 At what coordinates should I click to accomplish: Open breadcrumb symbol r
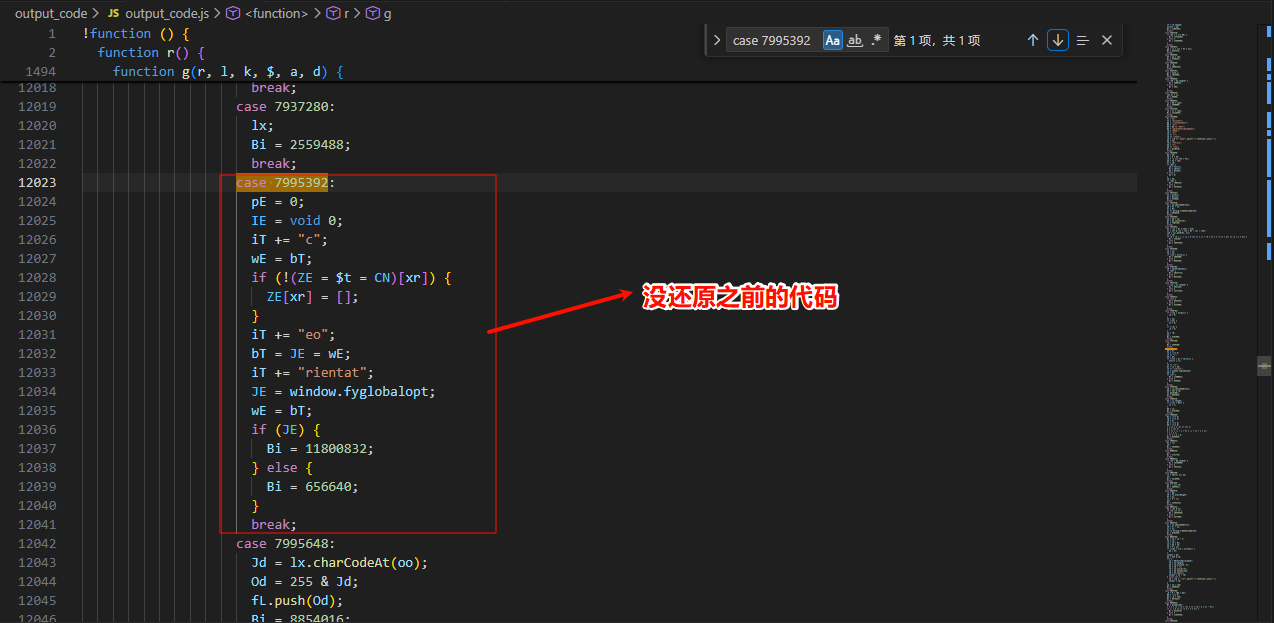(344, 14)
